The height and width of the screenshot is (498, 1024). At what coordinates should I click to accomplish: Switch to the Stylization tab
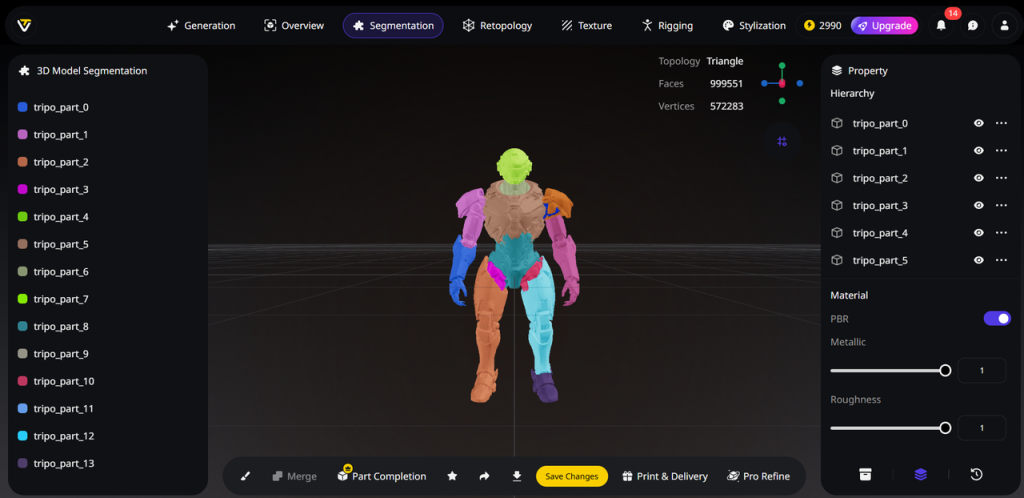pos(754,25)
